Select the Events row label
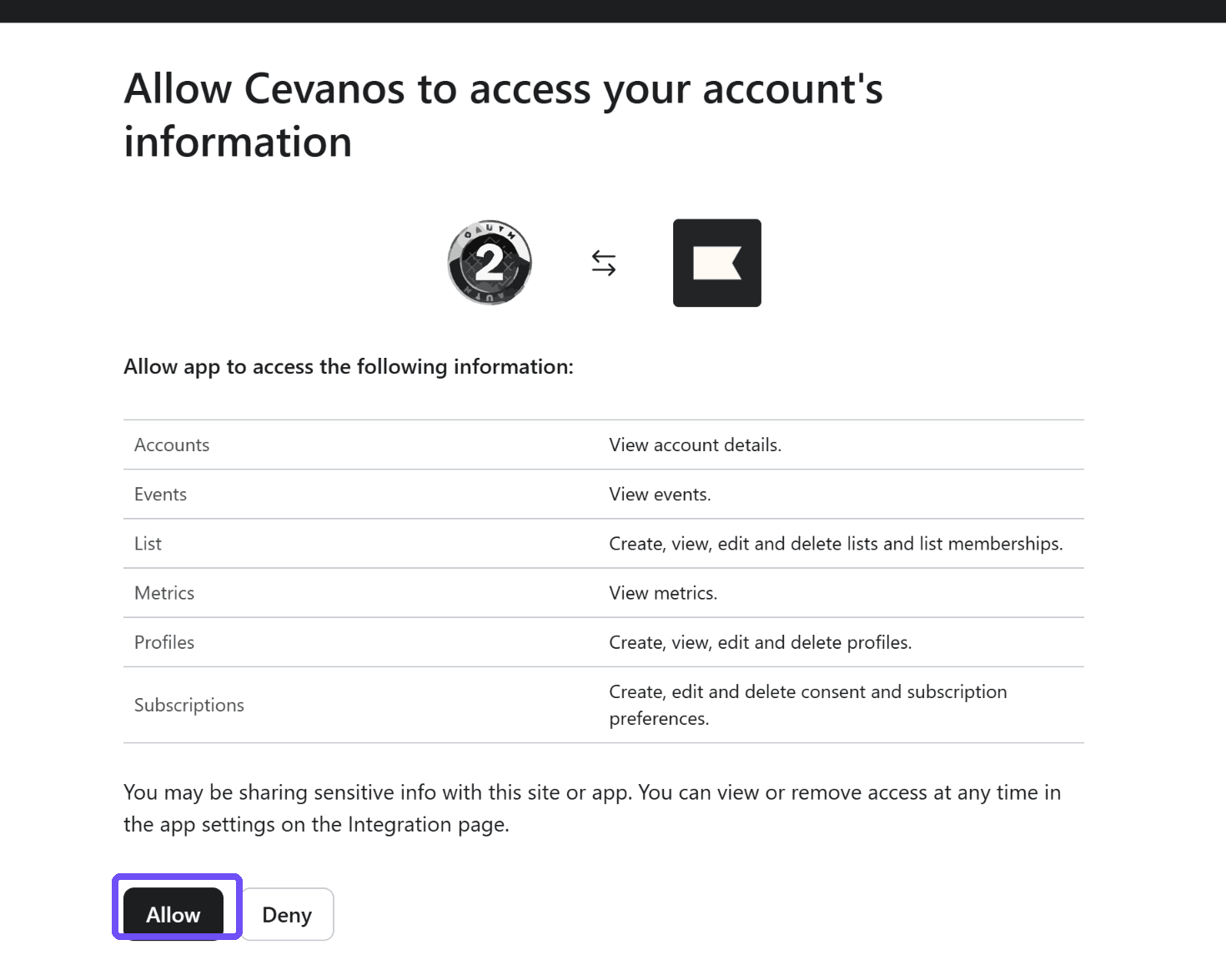The image size is (1226, 980). click(x=161, y=494)
